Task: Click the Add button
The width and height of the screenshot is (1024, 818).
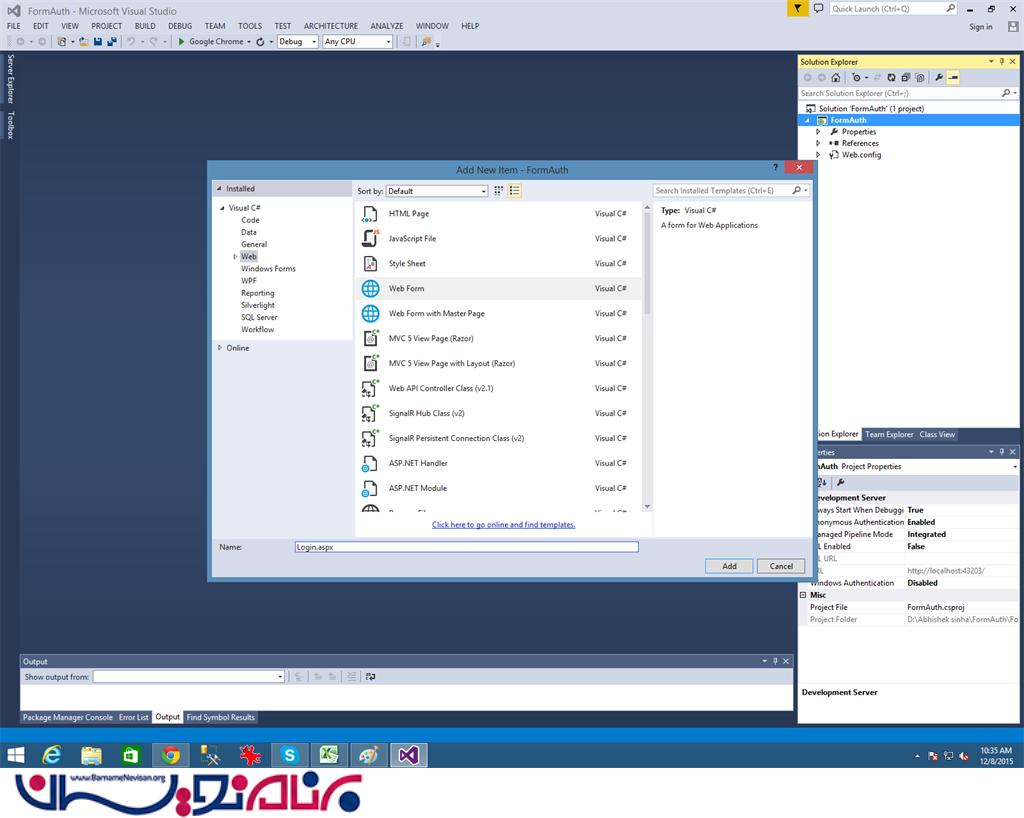Action: [x=729, y=567]
